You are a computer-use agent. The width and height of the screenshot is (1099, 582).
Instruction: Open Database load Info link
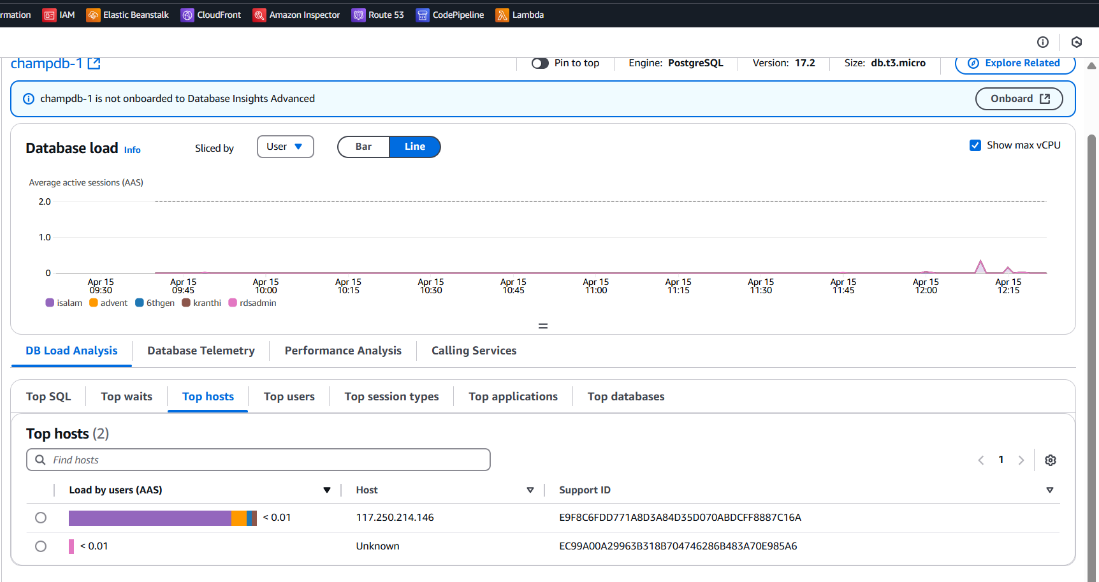tap(132, 149)
